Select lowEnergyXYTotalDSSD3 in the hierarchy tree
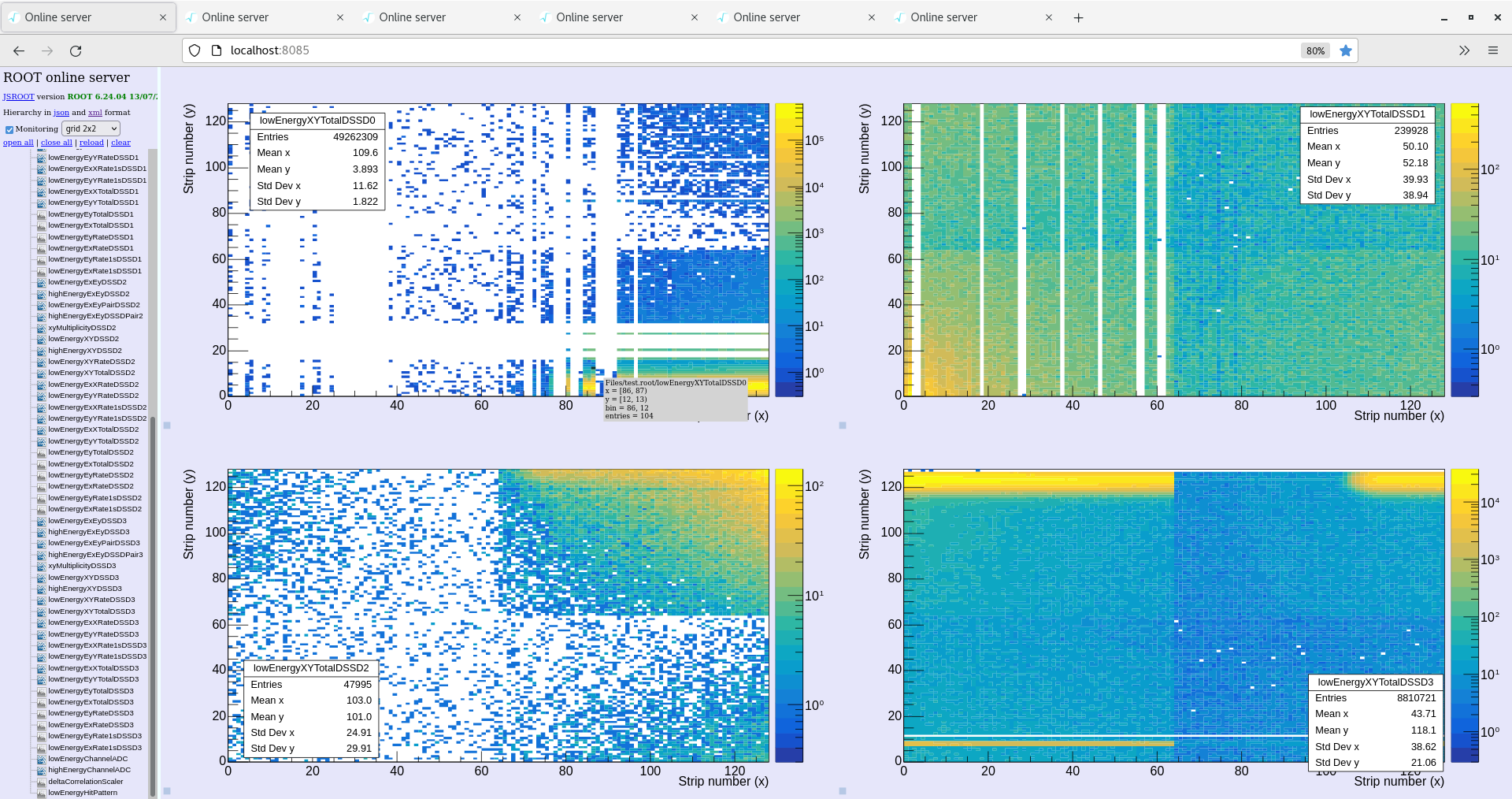This screenshot has width=1512, height=799. pos(91,611)
